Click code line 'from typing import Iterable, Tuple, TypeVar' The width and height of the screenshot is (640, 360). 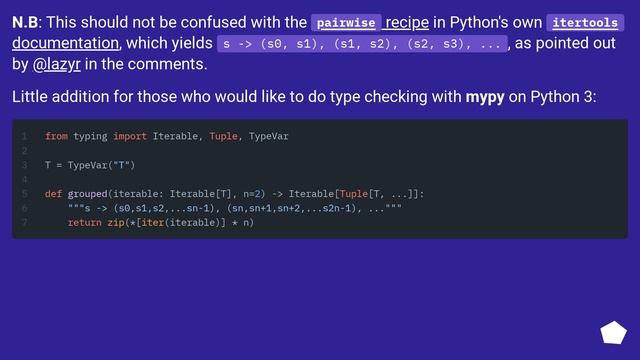pyautogui.click(x=167, y=136)
